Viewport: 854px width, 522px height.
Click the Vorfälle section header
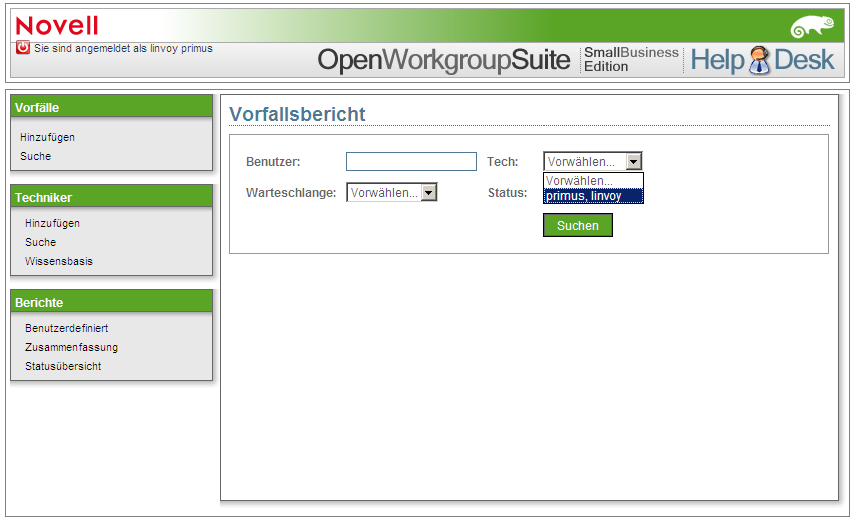point(111,107)
